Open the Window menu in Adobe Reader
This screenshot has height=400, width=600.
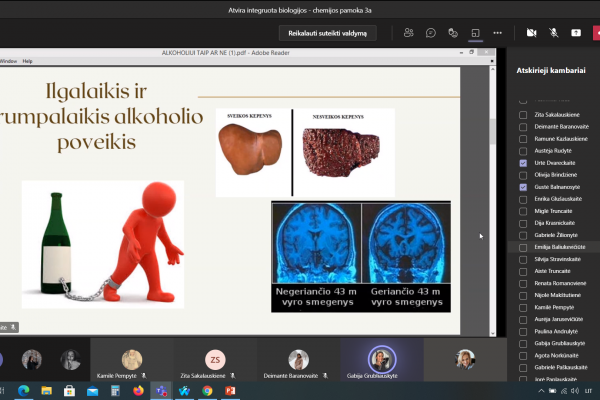coord(8,61)
